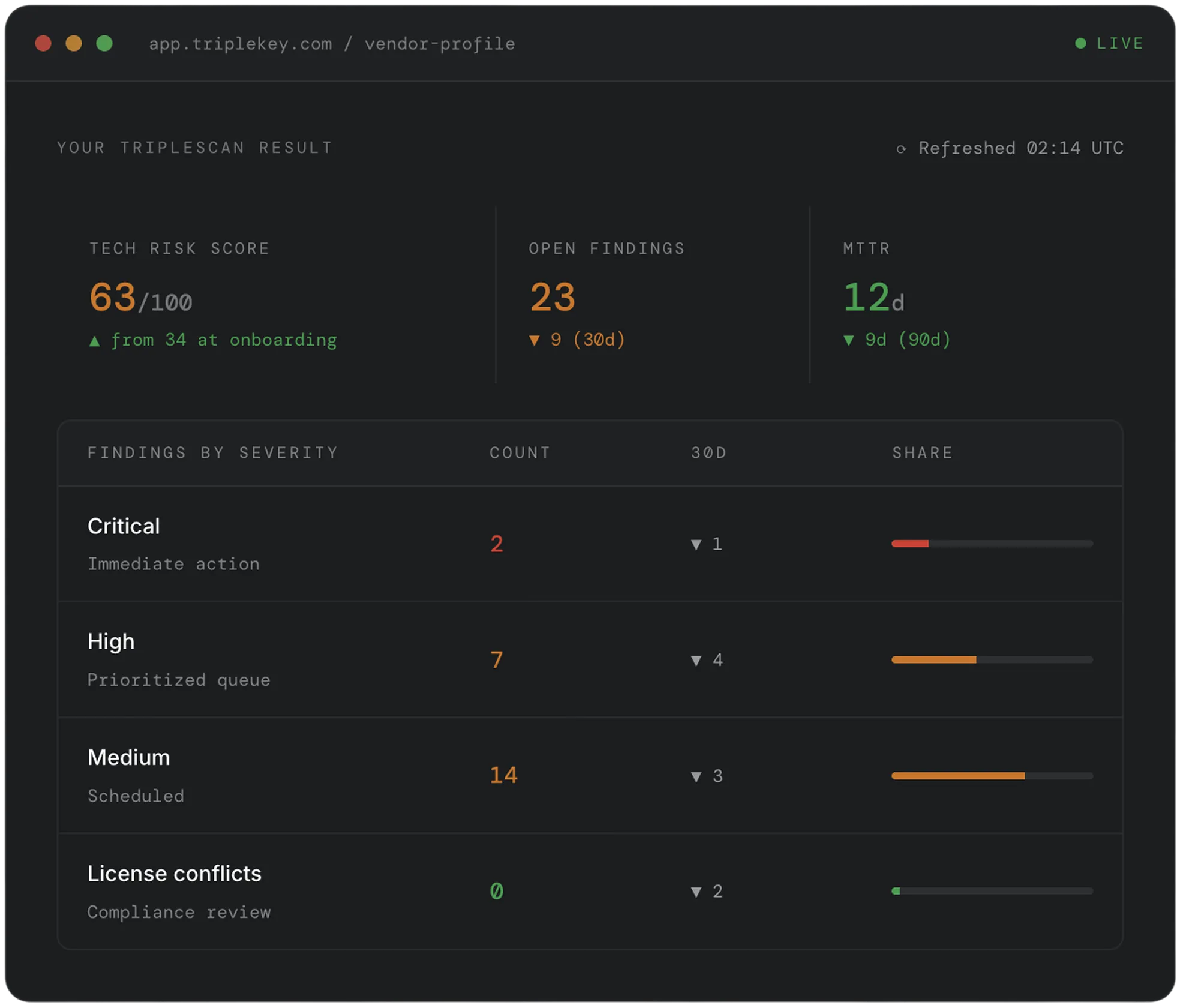Click the red close window dot
The height and width of the screenshot is (1008, 1186).
(x=43, y=43)
